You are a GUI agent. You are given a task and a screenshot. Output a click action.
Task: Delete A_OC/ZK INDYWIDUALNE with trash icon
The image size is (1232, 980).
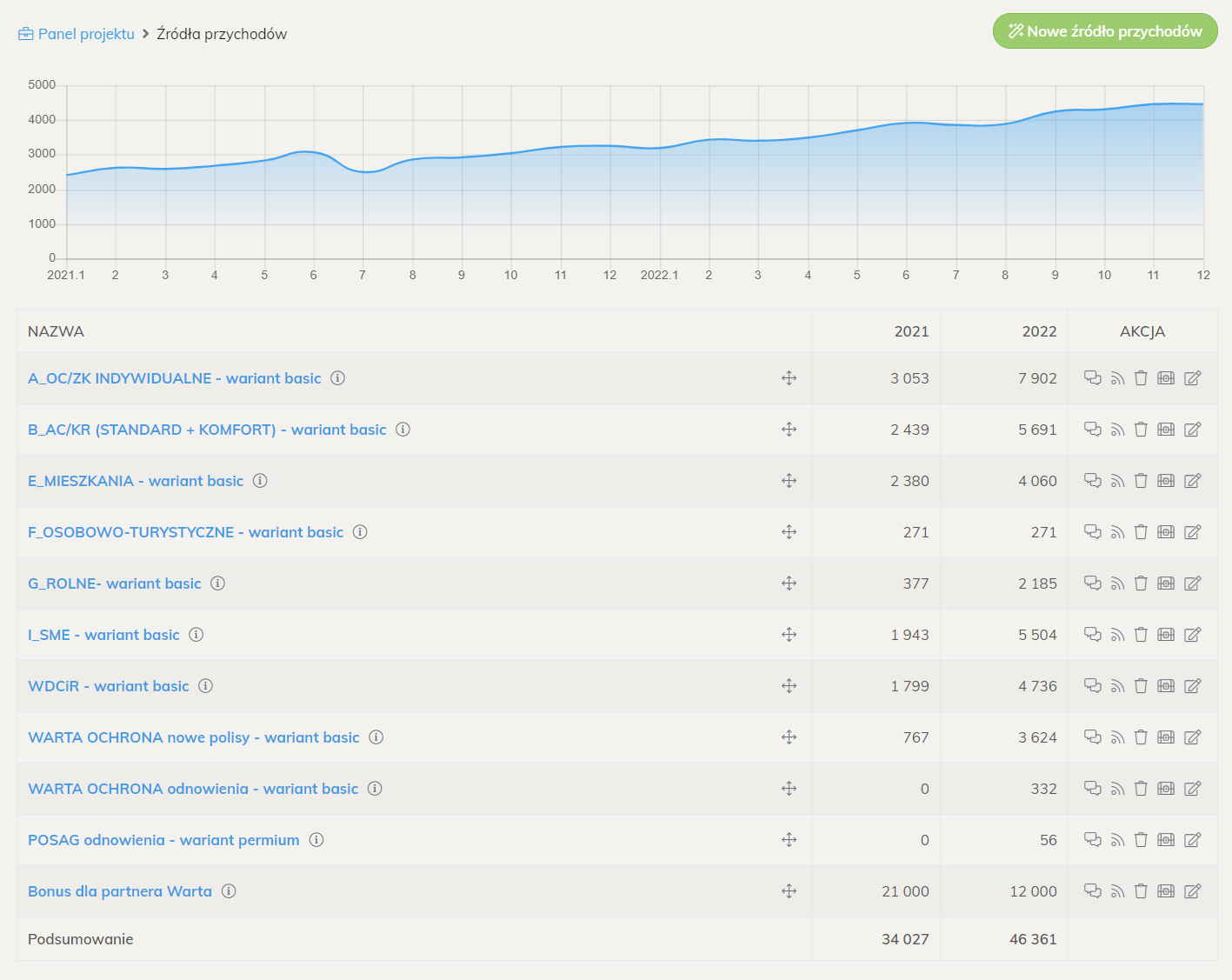pos(1141,378)
